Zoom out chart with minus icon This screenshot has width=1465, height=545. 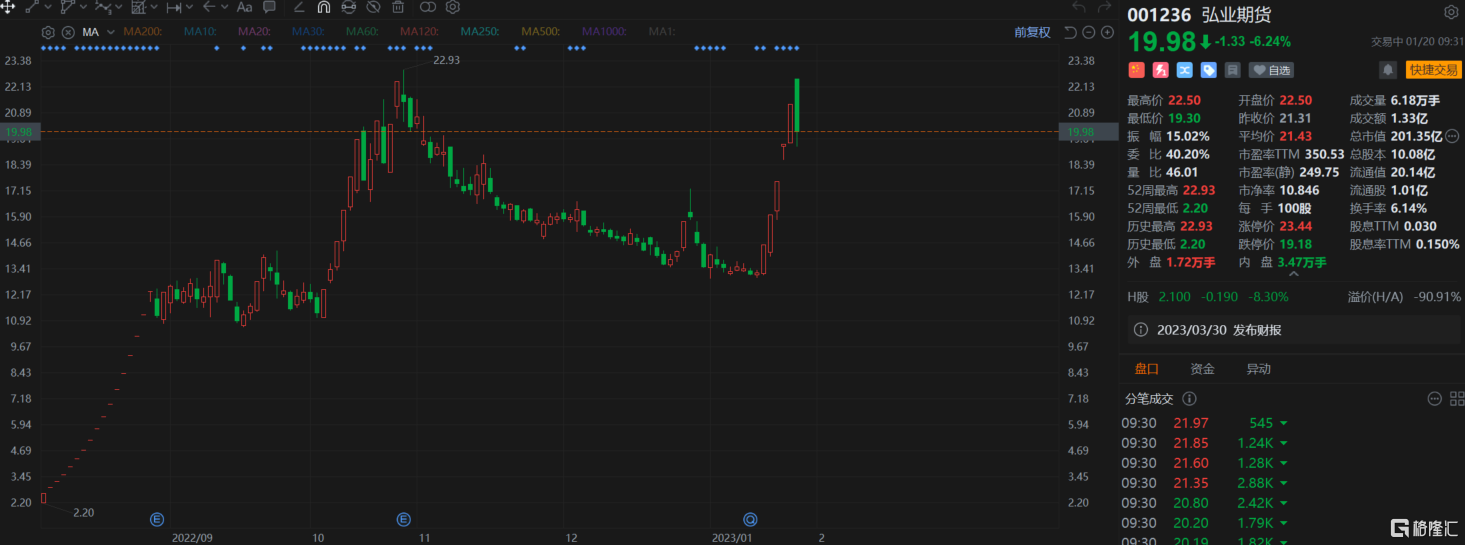coord(1088,32)
